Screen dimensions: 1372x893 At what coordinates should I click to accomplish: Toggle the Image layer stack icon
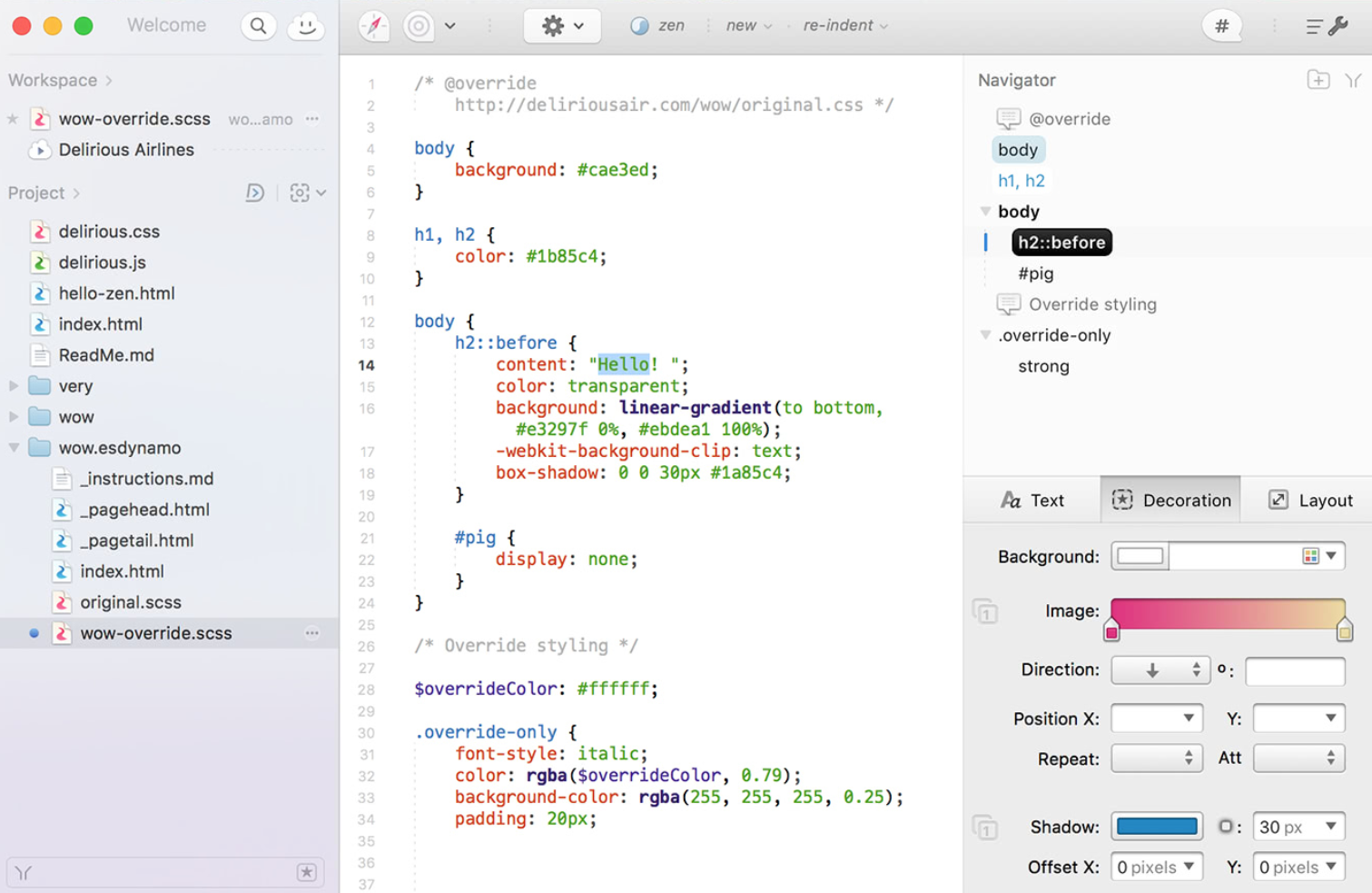[x=985, y=611]
